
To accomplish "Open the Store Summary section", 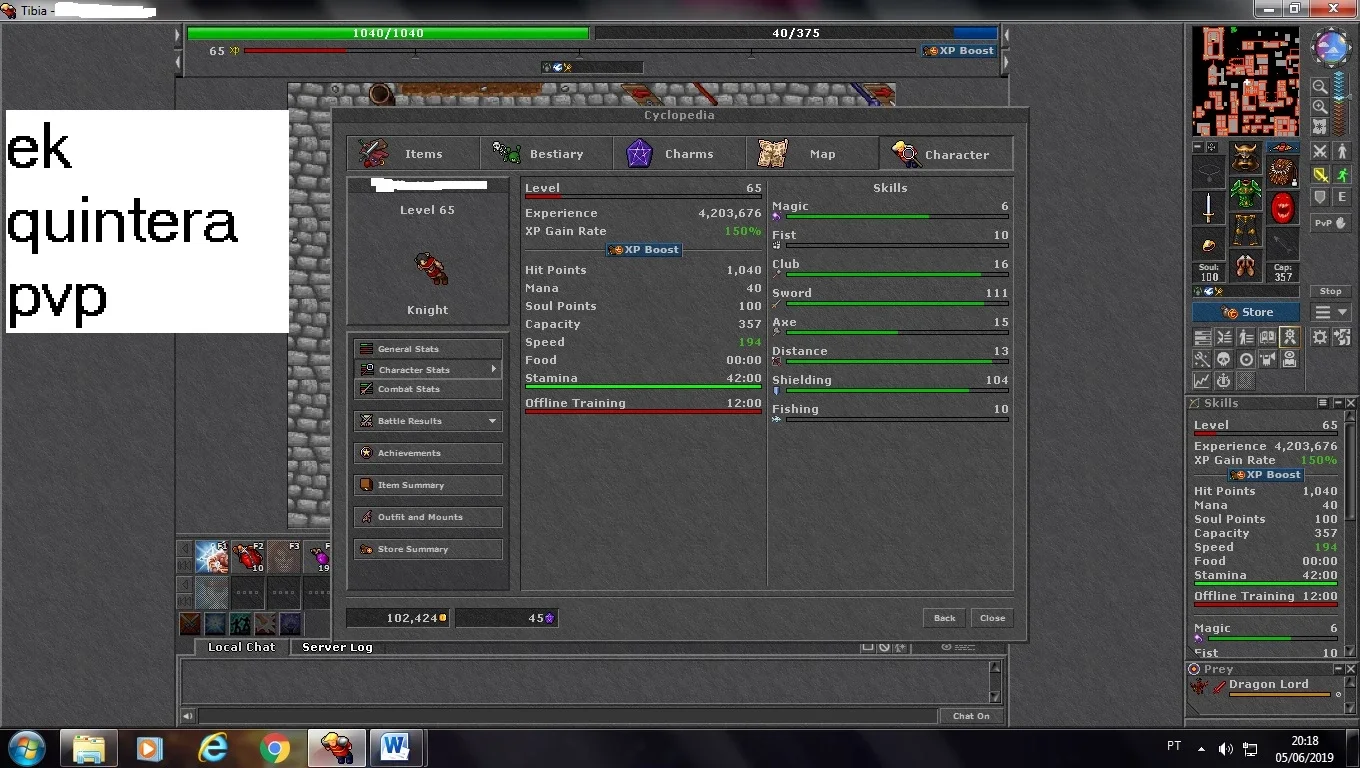I will pyautogui.click(x=427, y=549).
